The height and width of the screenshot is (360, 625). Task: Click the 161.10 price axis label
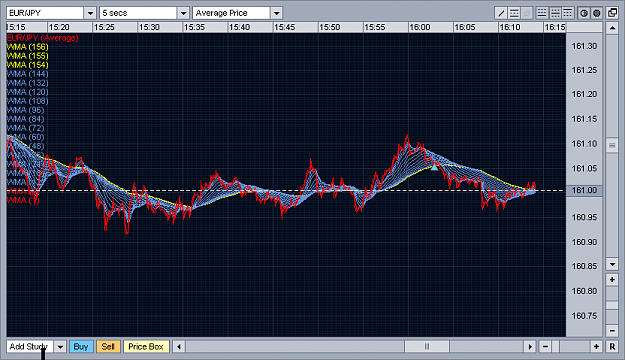[584, 144]
